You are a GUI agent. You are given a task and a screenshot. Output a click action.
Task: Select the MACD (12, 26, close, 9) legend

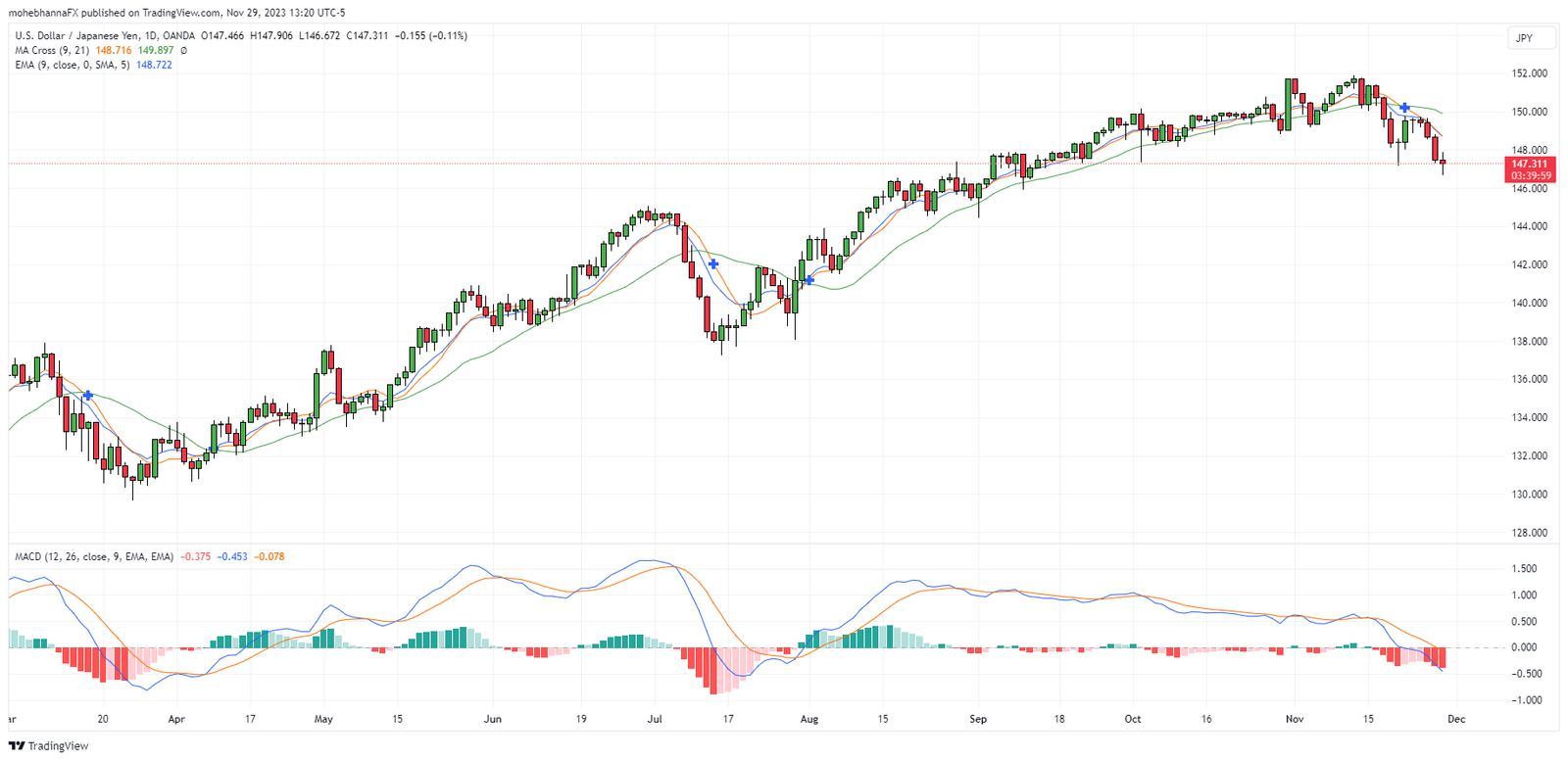[93, 556]
